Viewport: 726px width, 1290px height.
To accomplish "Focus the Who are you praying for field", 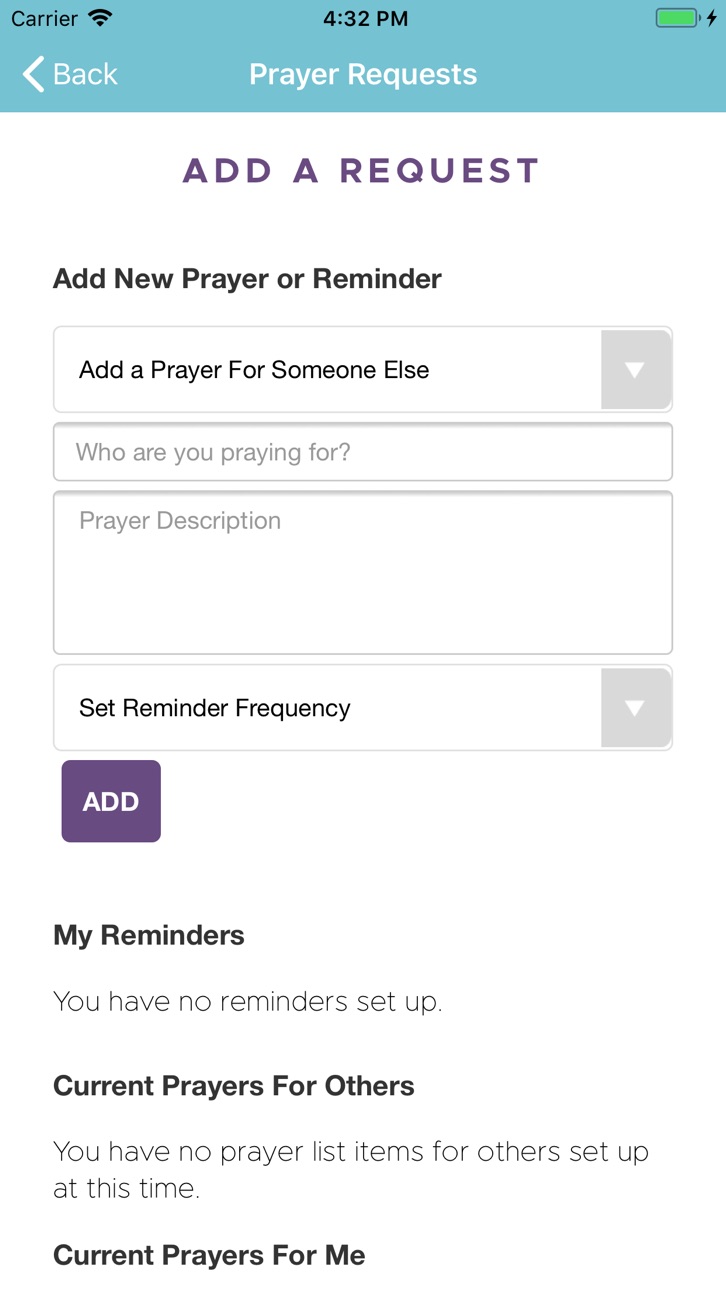I will pyautogui.click(x=363, y=452).
